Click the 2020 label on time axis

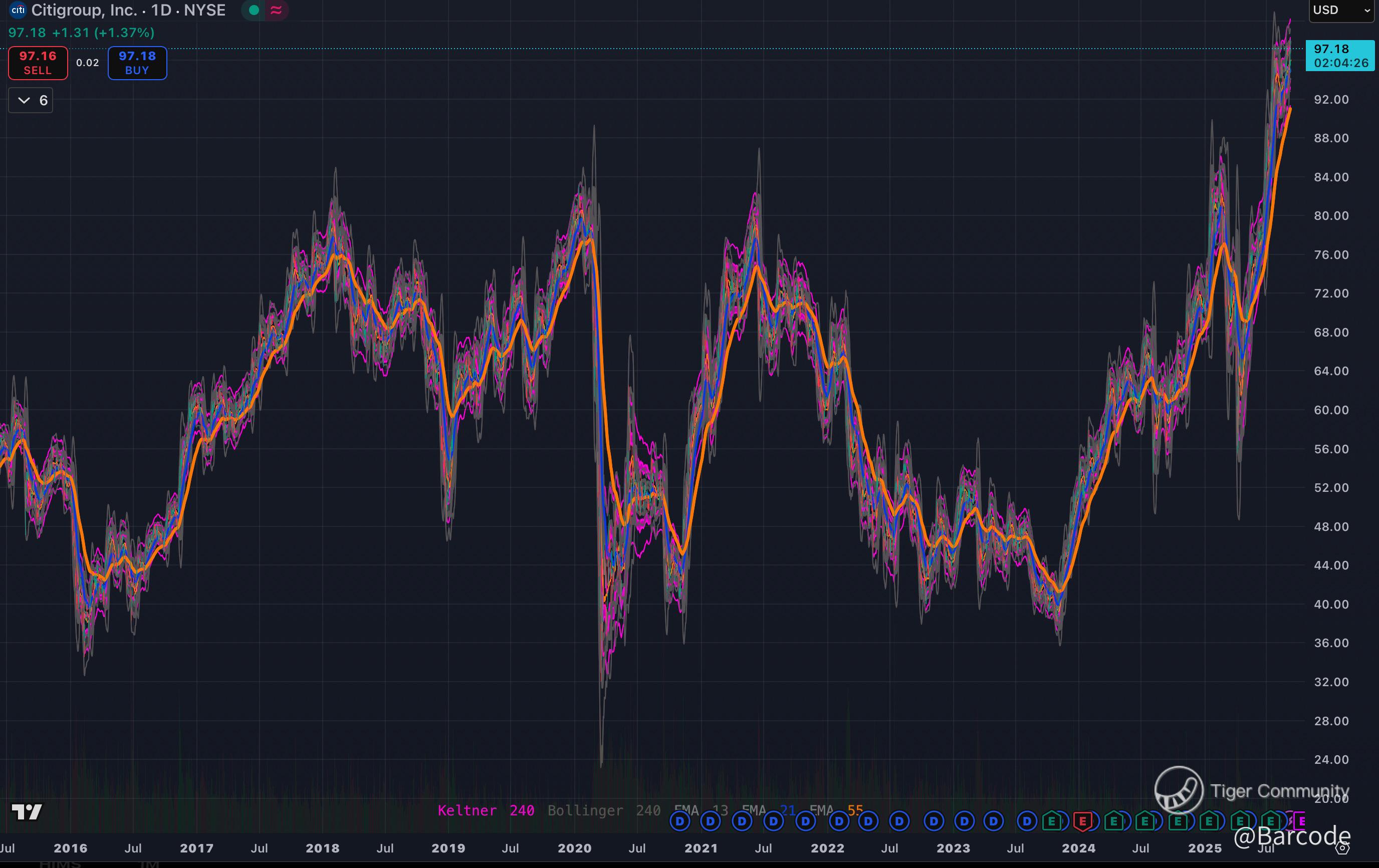[574, 848]
